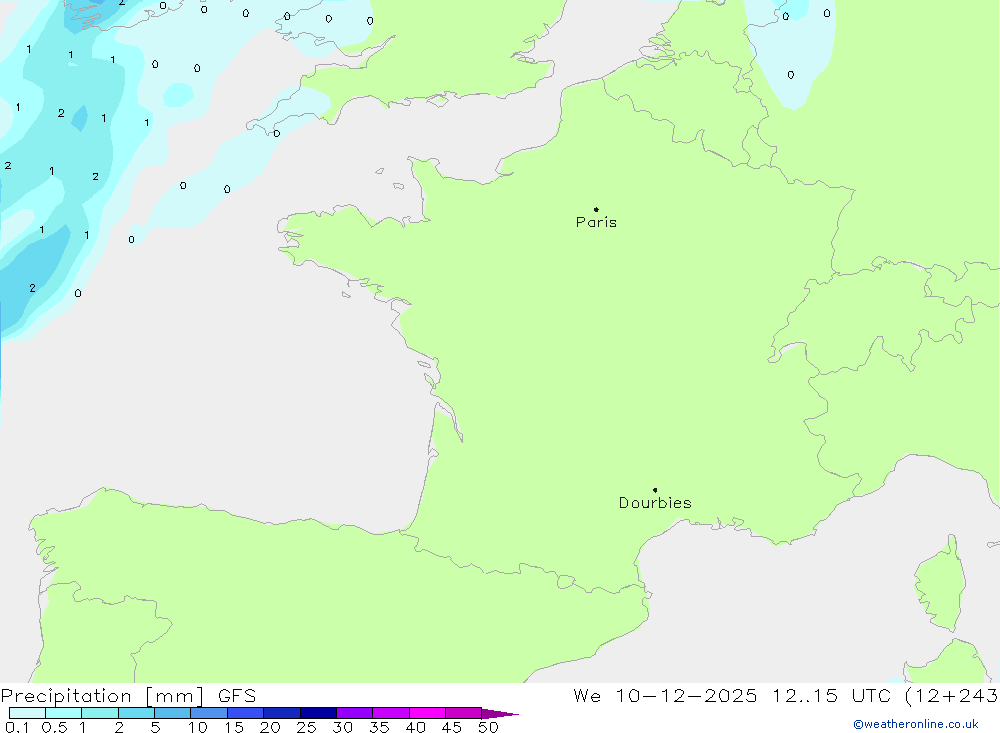Click the 20 legend scale value
This screenshot has height=733, width=1000.
270,727
